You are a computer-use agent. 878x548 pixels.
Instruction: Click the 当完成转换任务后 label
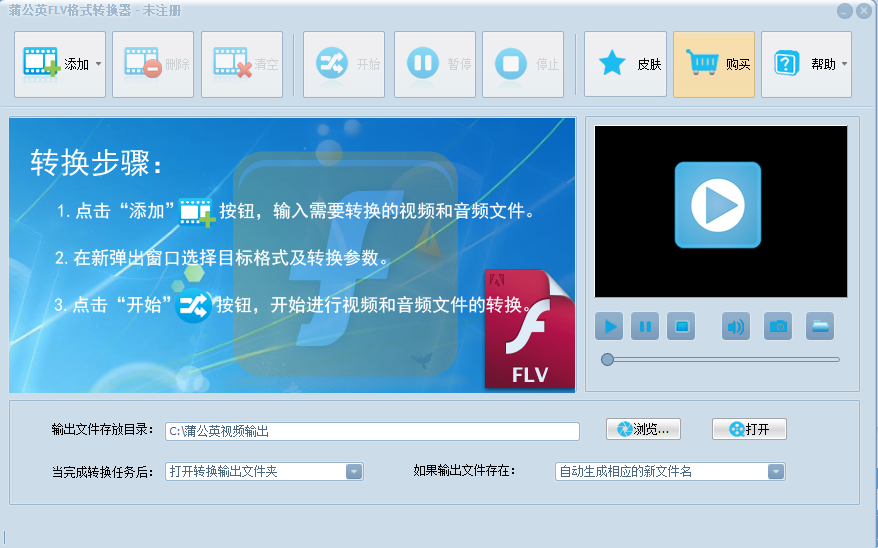pyautogui.click(x=102, y=472)
